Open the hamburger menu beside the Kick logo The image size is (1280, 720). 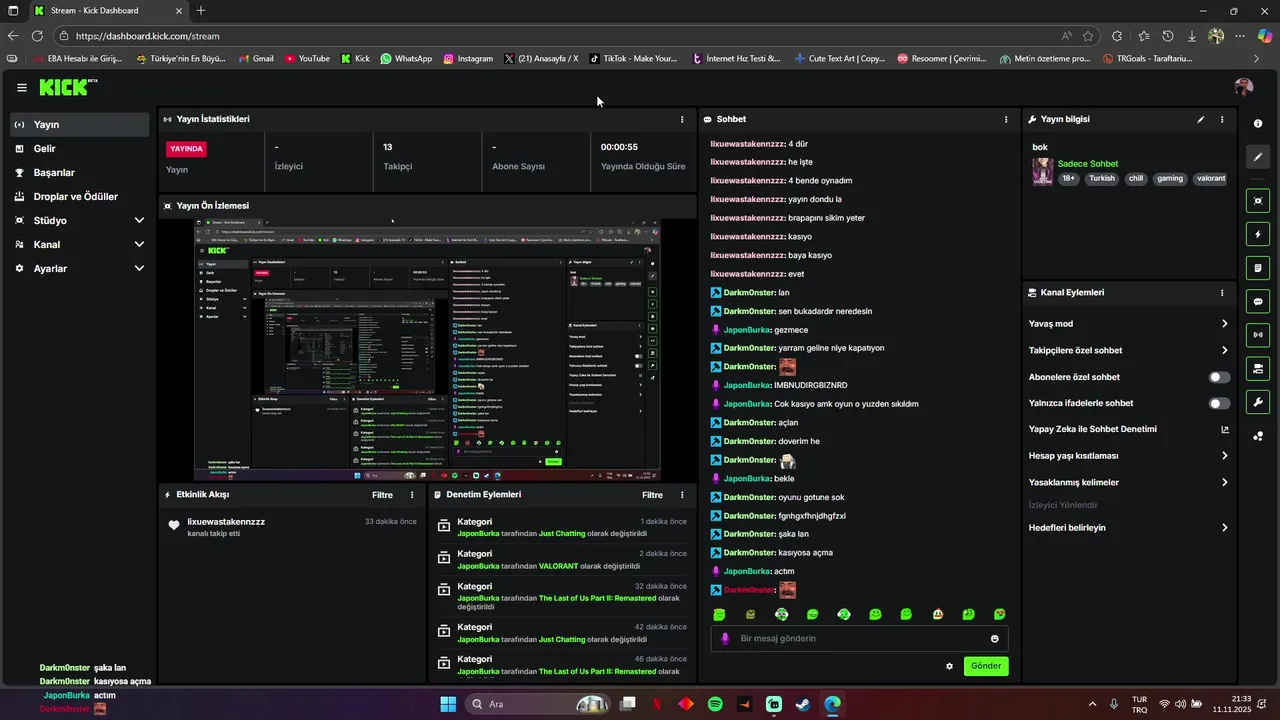point(22,87)
